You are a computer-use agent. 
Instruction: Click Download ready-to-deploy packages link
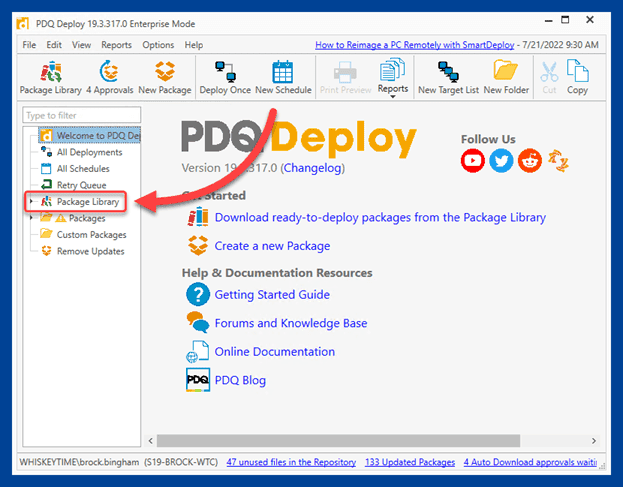[x=380, y=218]
